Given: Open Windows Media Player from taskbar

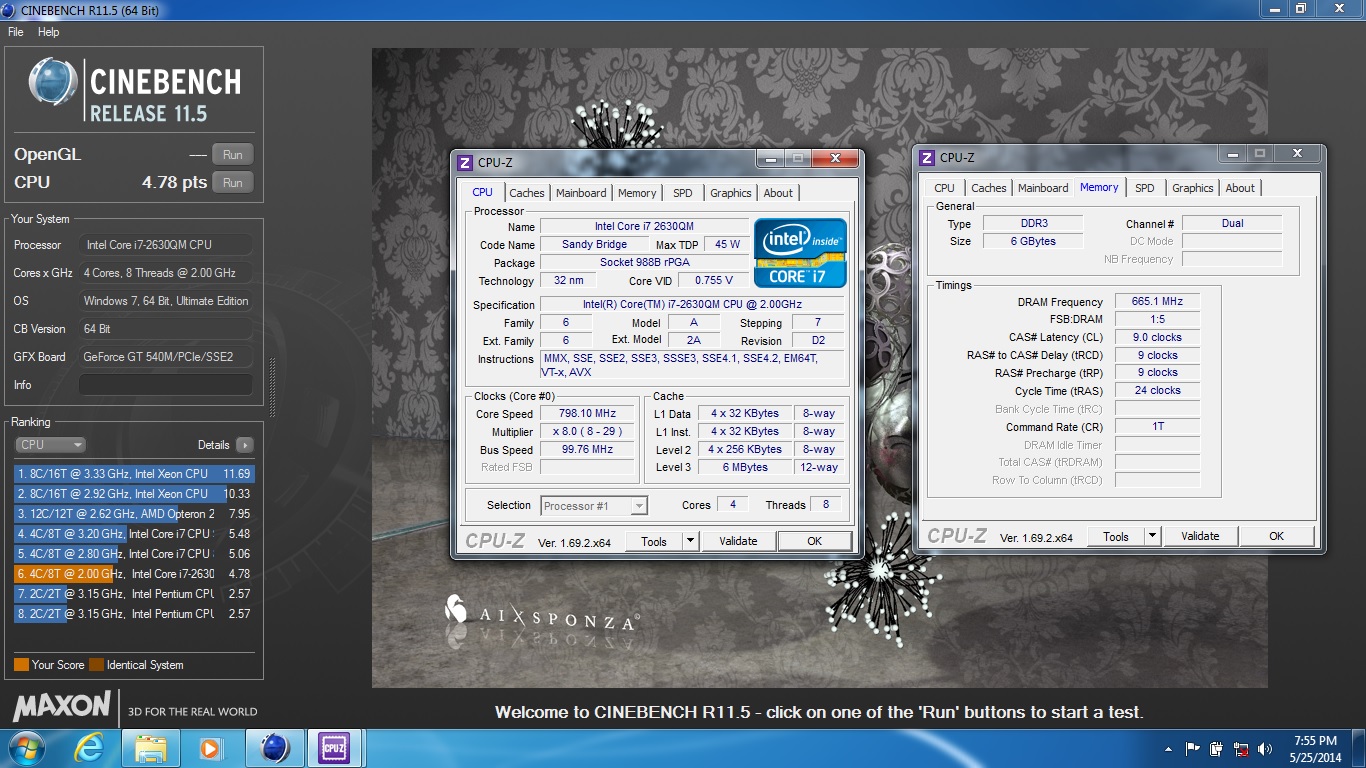Looking at the screenshot, I should tap(211, 748).
